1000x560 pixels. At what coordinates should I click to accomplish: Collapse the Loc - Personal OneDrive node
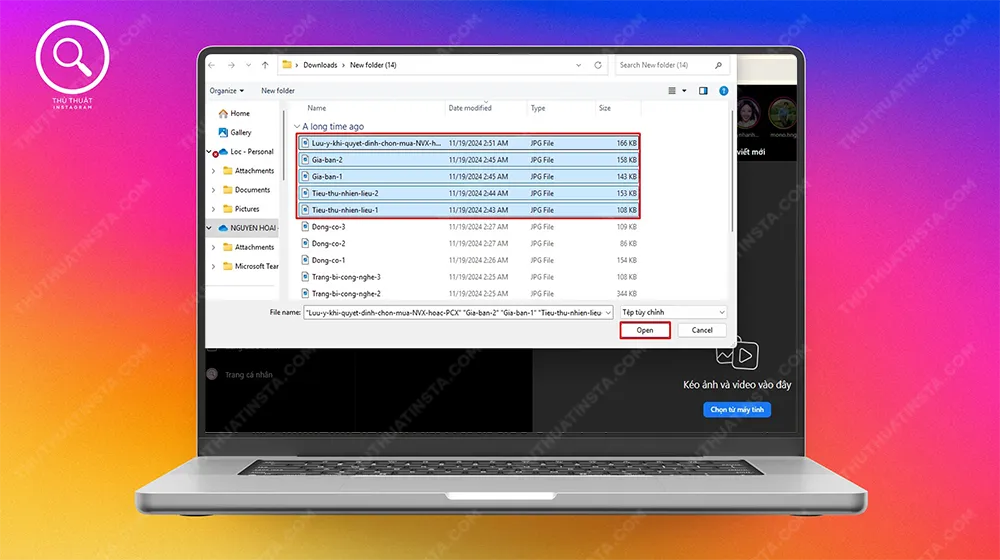(209, 152)
